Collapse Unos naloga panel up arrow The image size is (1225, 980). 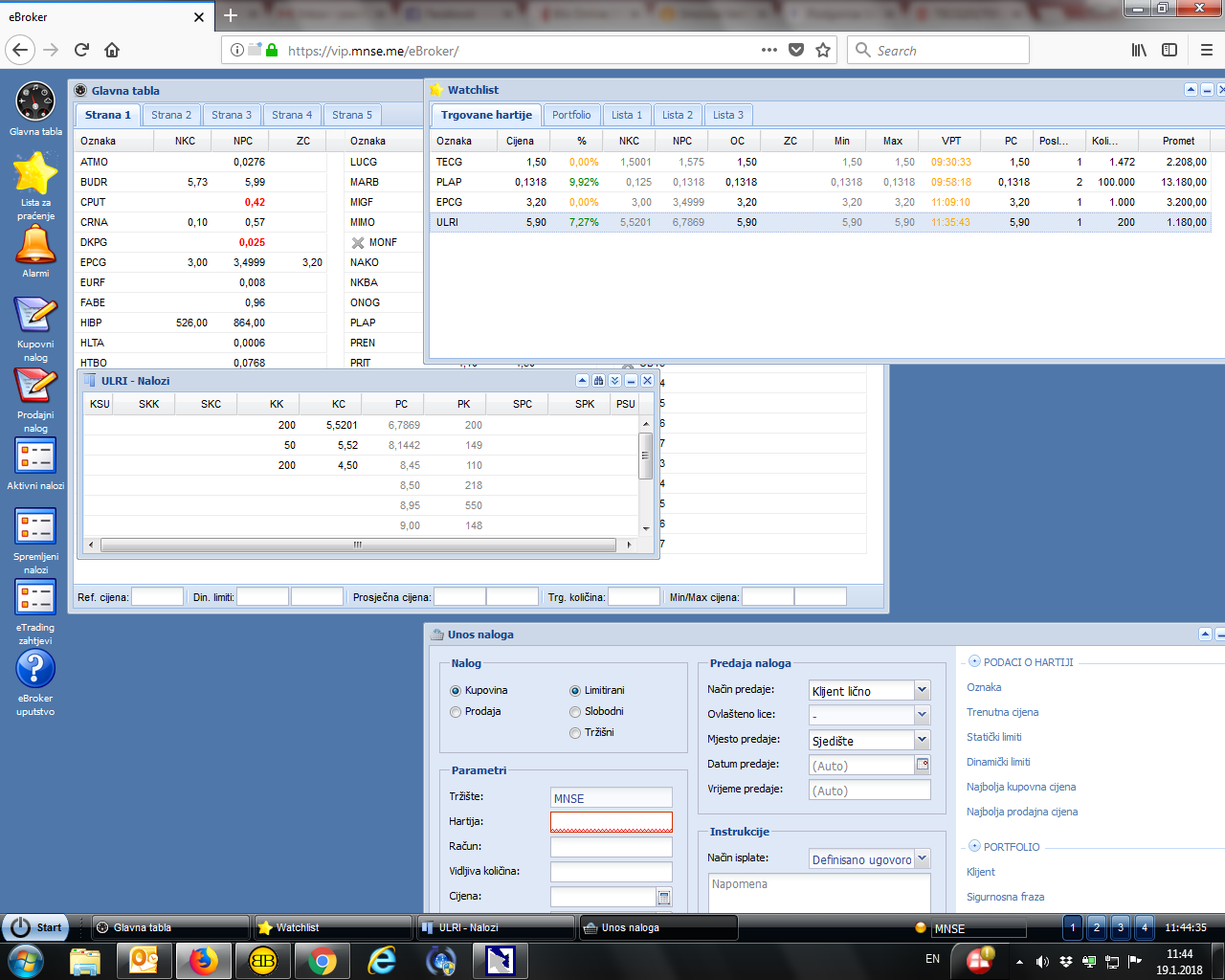coord(1205,635)
